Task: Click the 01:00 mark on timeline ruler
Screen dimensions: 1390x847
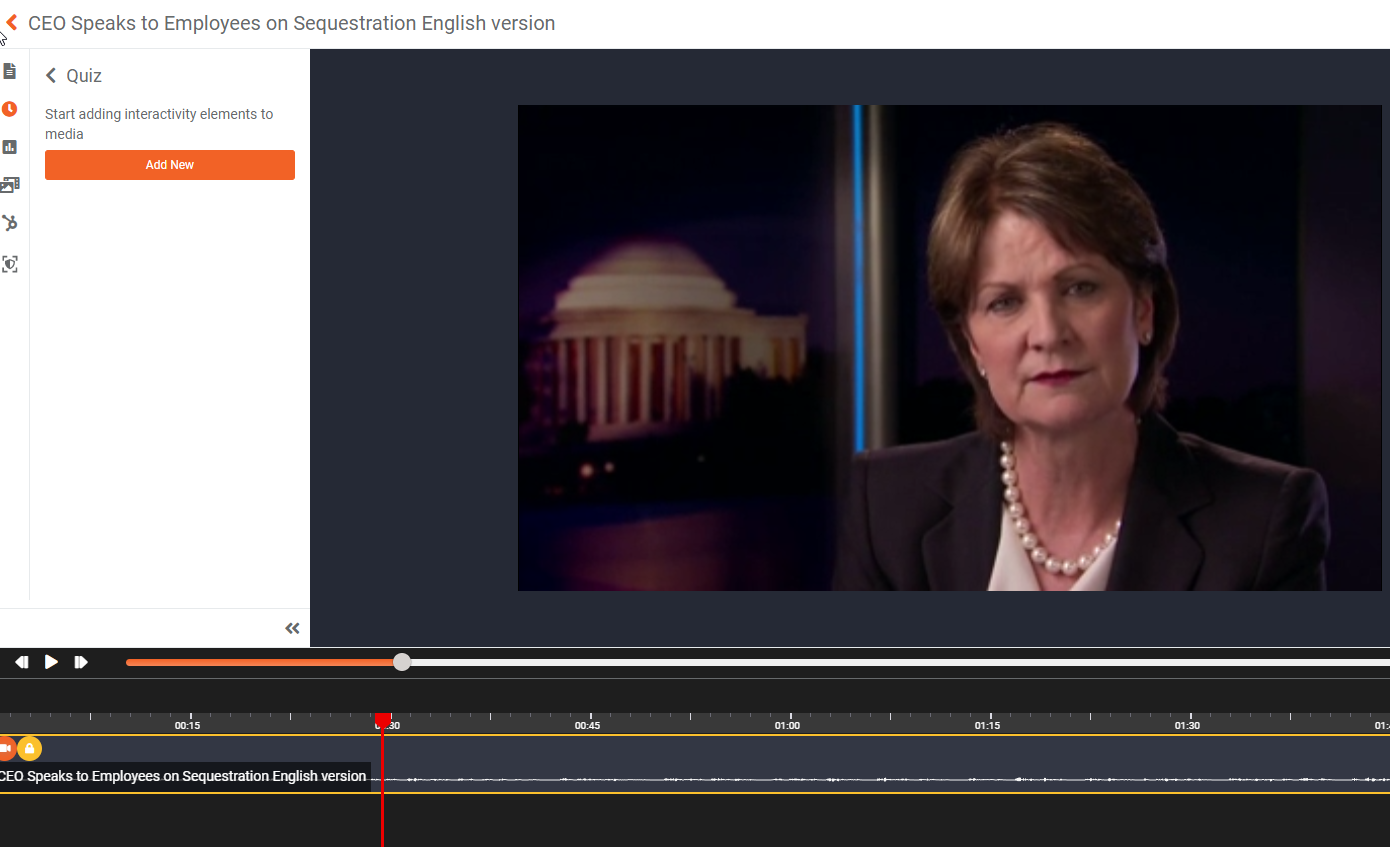Action: tap(787, 725)
